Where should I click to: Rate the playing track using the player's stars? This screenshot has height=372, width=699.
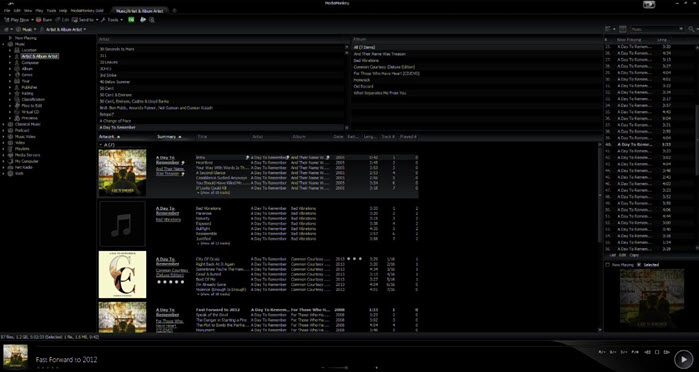point(47,368)
